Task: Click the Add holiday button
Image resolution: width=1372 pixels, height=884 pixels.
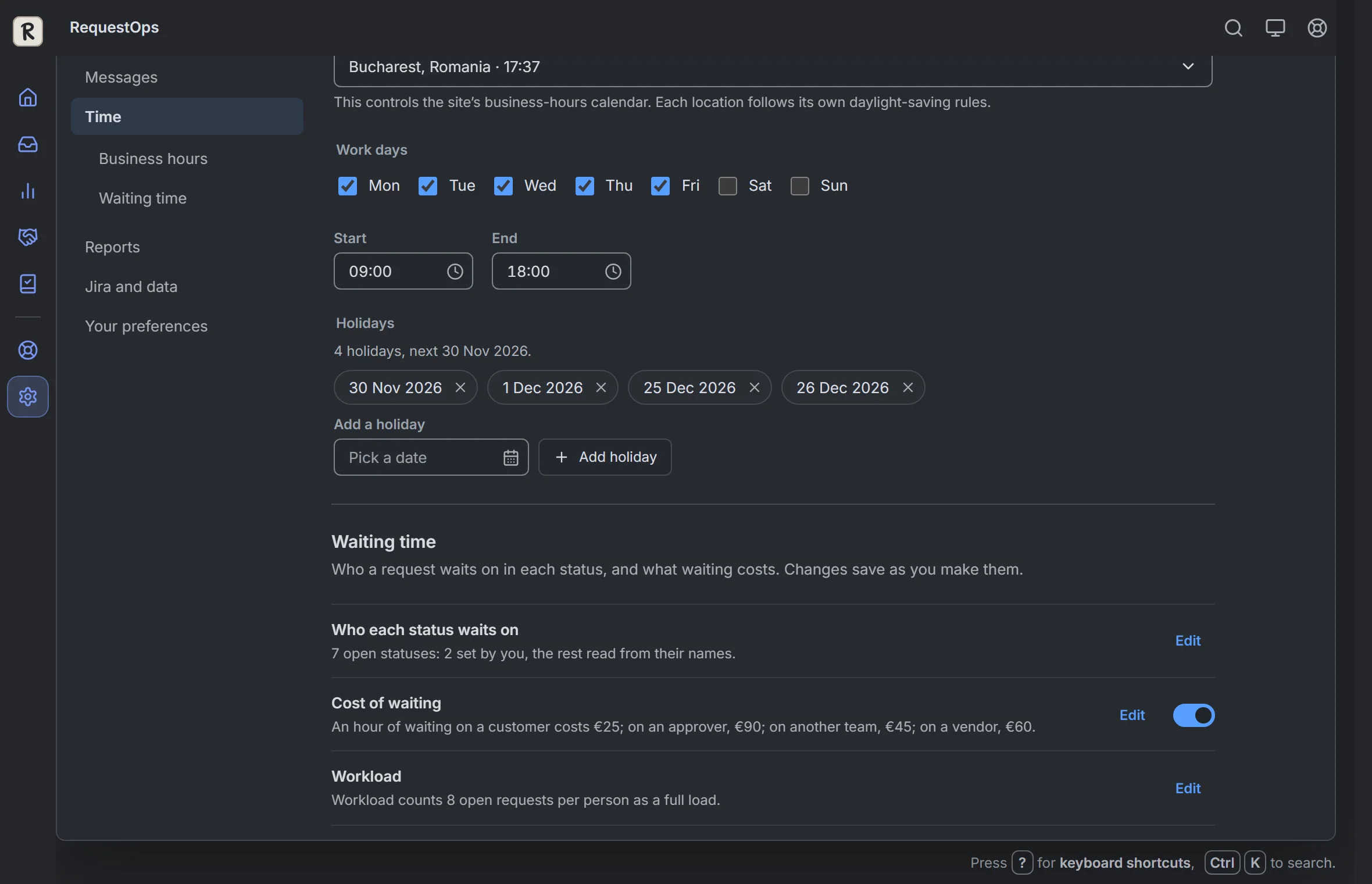Action: click(x=605, y=457)
